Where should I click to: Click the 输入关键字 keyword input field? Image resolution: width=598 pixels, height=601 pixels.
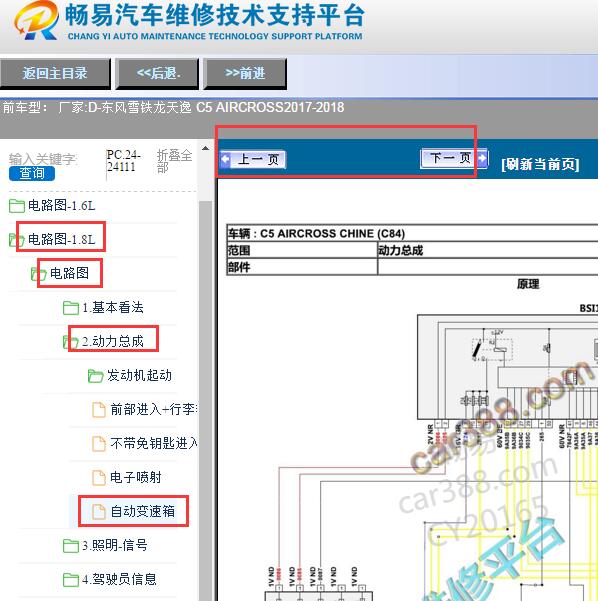(x=43, y=159)
